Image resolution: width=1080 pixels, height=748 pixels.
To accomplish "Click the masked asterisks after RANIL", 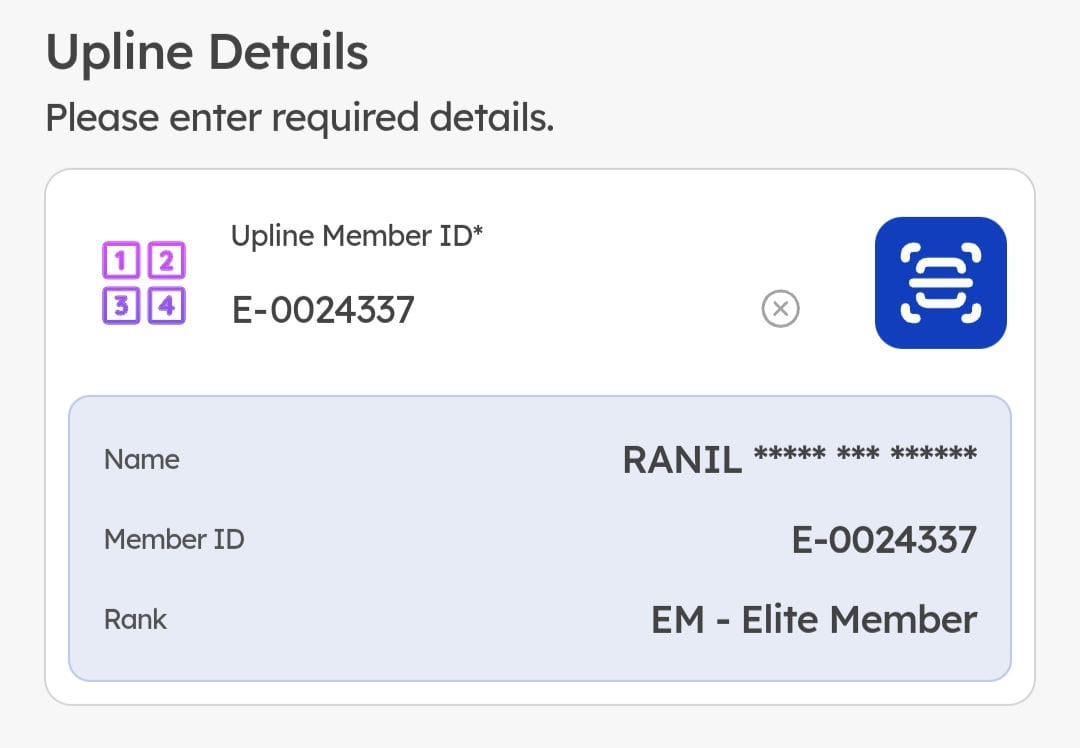I will point(865,456).
